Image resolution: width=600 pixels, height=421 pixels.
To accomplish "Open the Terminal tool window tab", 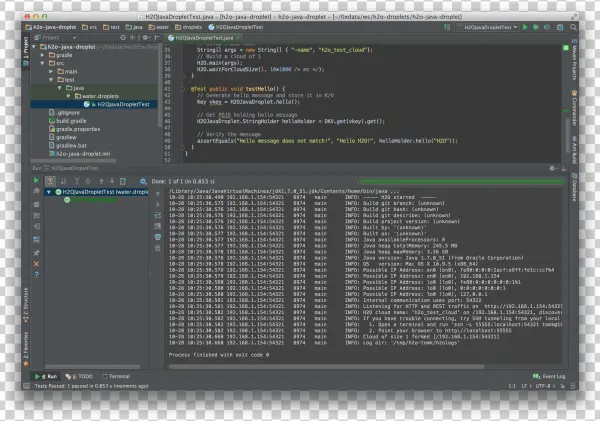I will [x=117, y=376].
